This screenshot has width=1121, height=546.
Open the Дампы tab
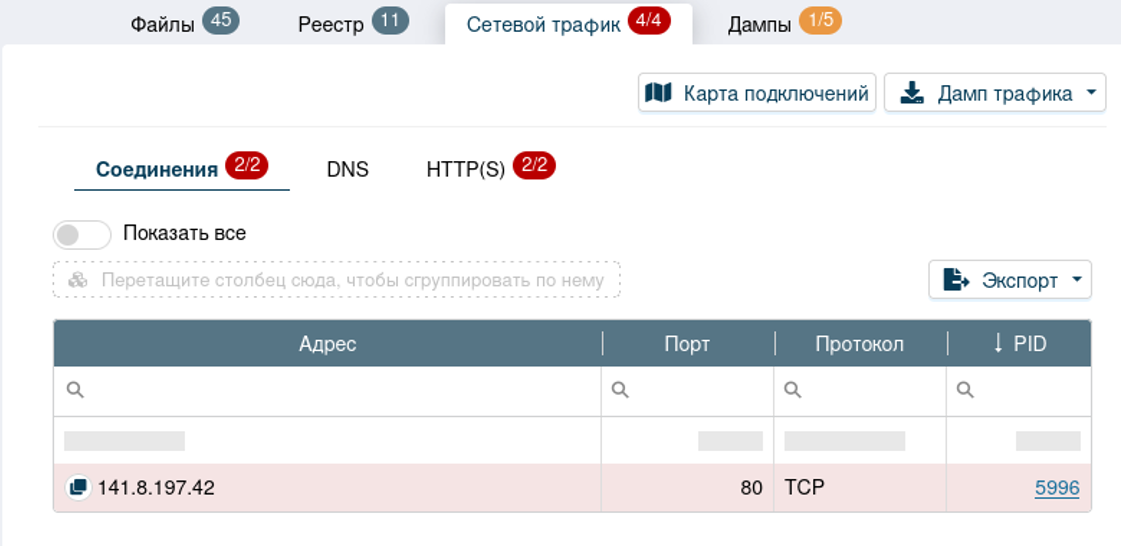[x=760, y=25]
